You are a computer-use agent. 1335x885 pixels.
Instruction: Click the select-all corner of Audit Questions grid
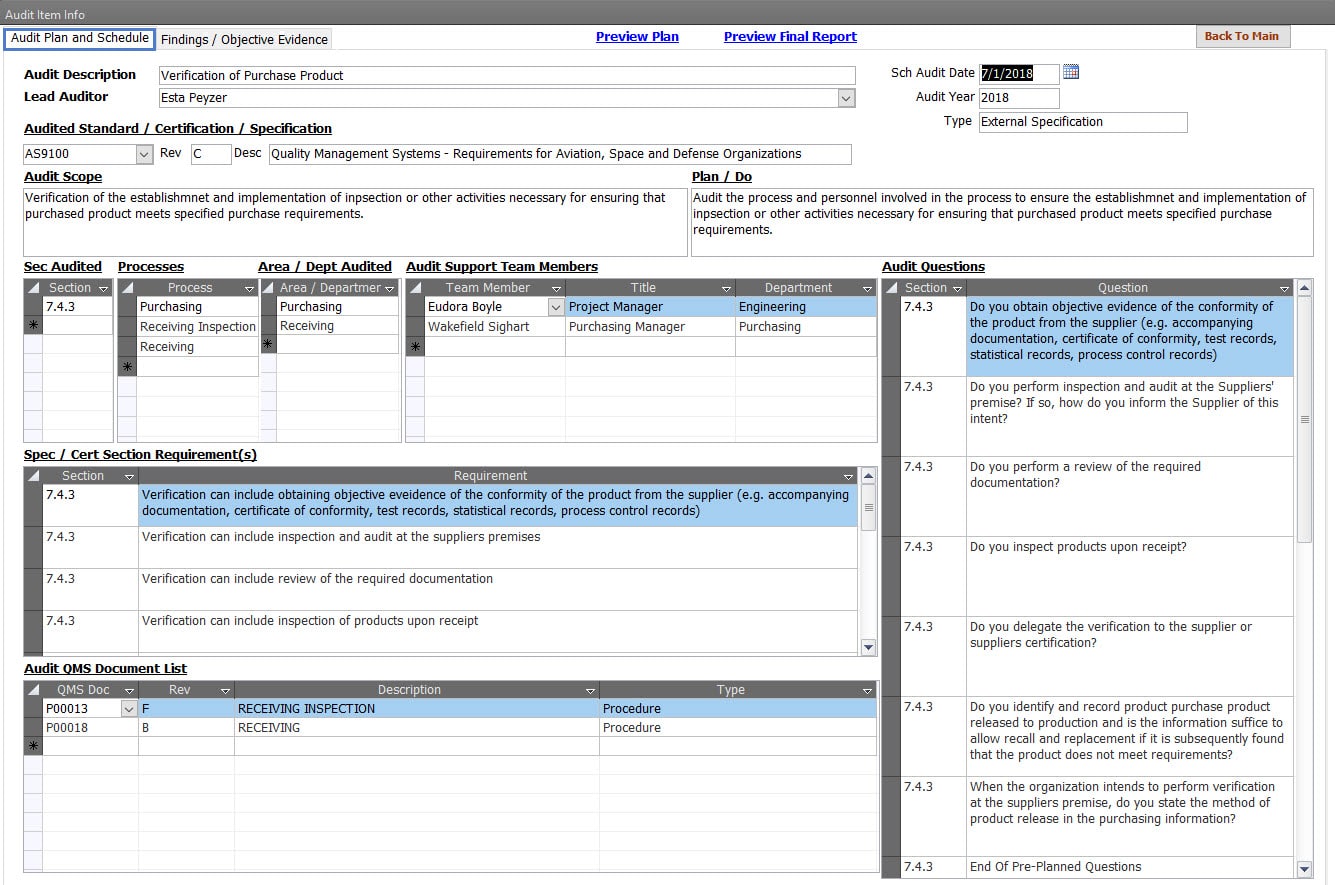[892, 288]
